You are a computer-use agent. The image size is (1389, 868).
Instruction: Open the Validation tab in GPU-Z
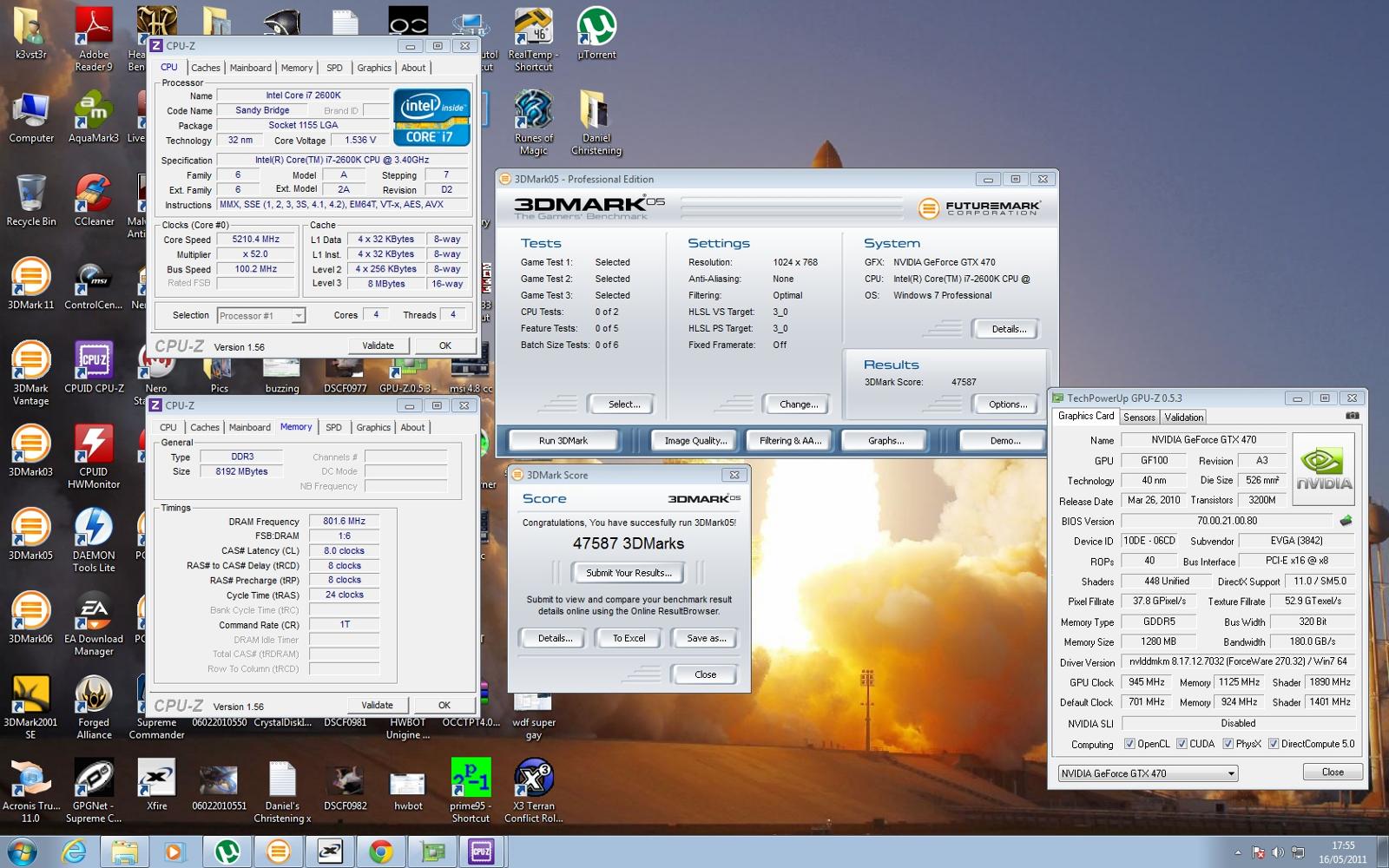[x=1184, y=418]
